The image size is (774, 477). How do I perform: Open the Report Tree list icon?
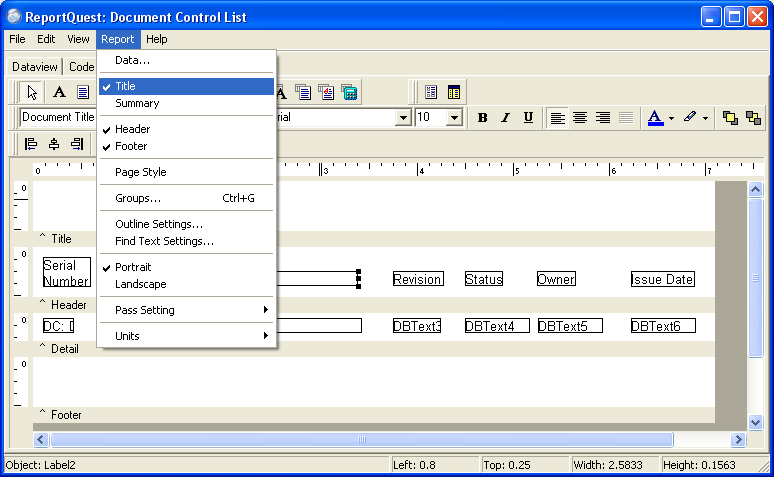coord(431,92)
